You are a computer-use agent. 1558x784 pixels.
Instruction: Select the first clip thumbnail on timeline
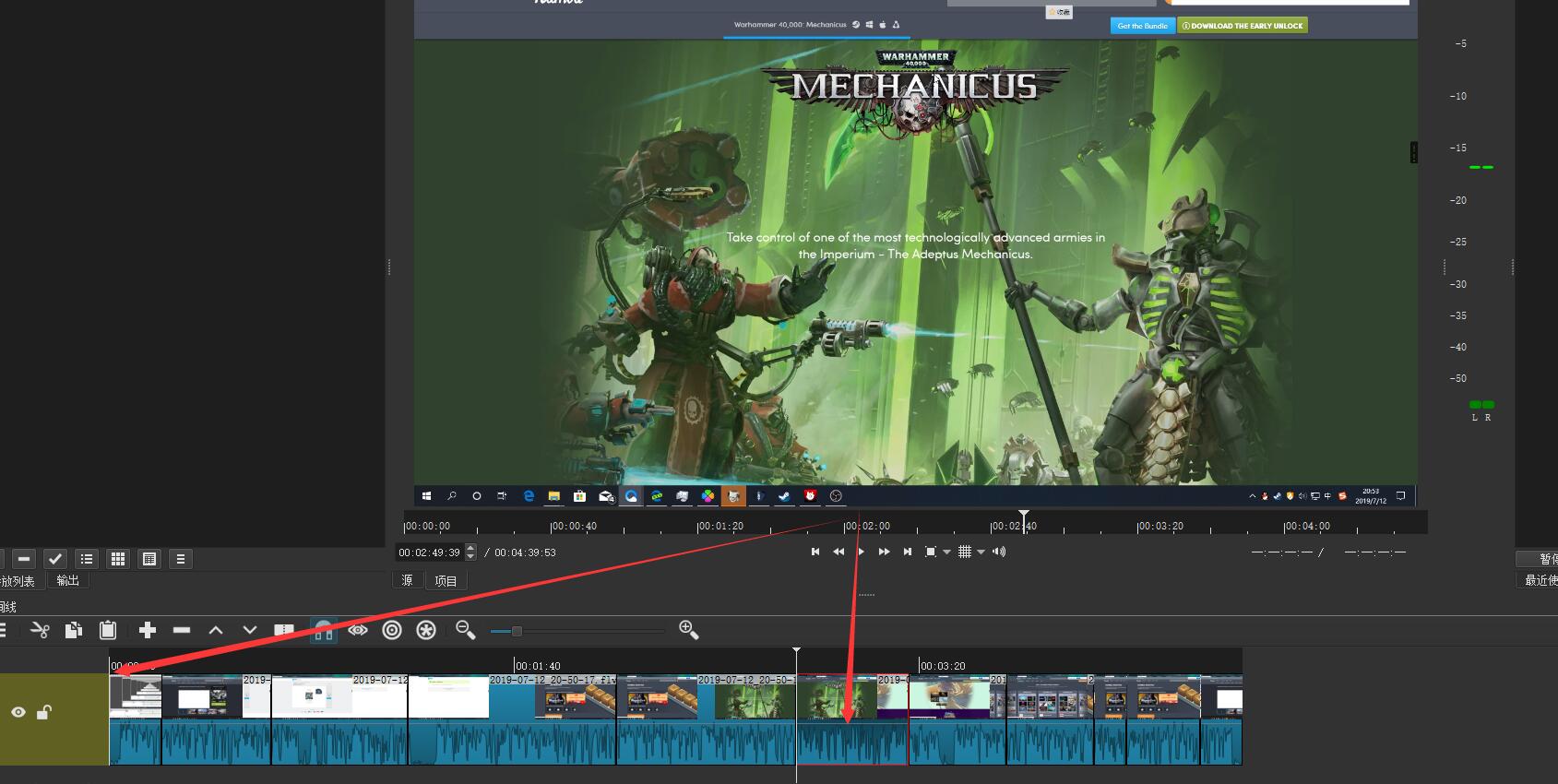coord(136,696)
